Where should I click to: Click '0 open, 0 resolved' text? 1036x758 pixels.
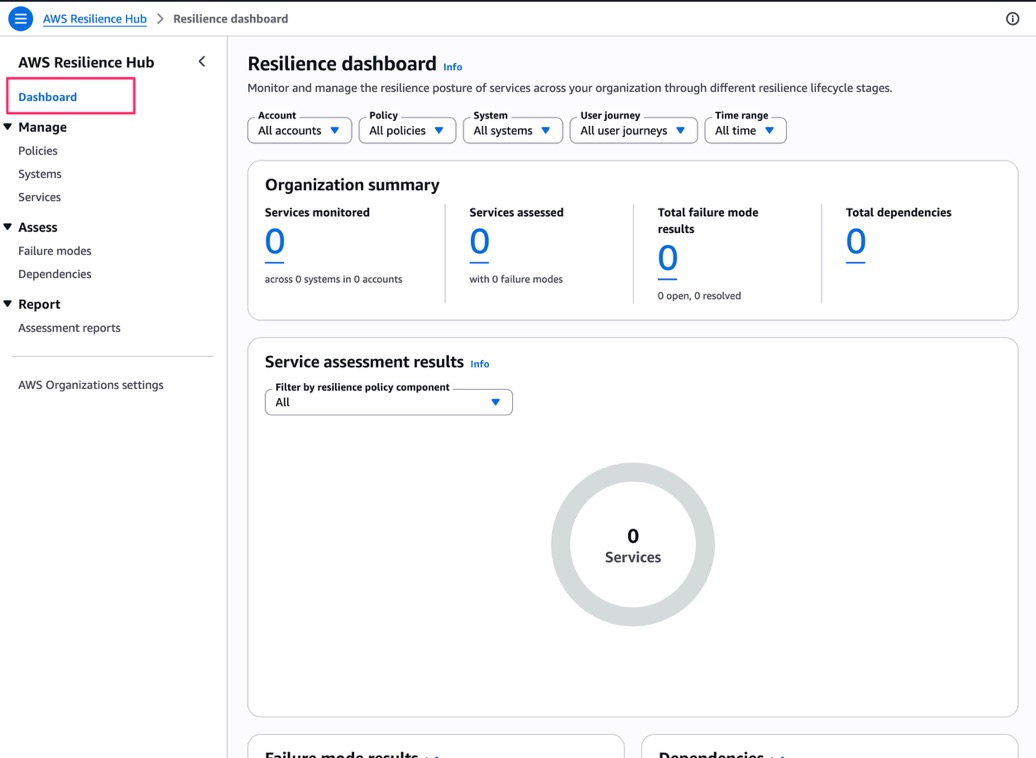tap(699, 295)
